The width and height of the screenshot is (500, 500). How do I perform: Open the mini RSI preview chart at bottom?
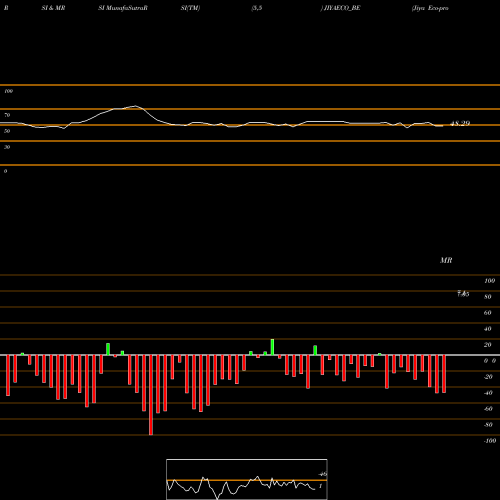[x=247, y=479]
